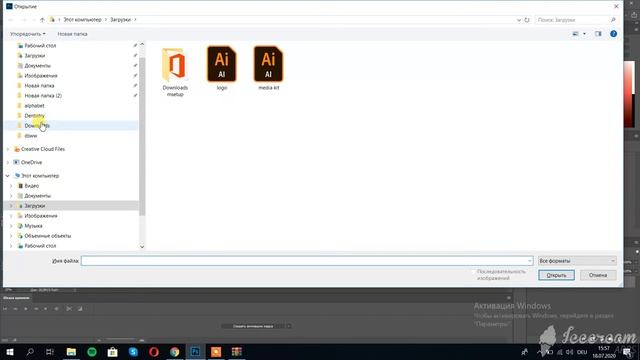
Task: Open the file name history dropdown
Action: tap(529, 261)
